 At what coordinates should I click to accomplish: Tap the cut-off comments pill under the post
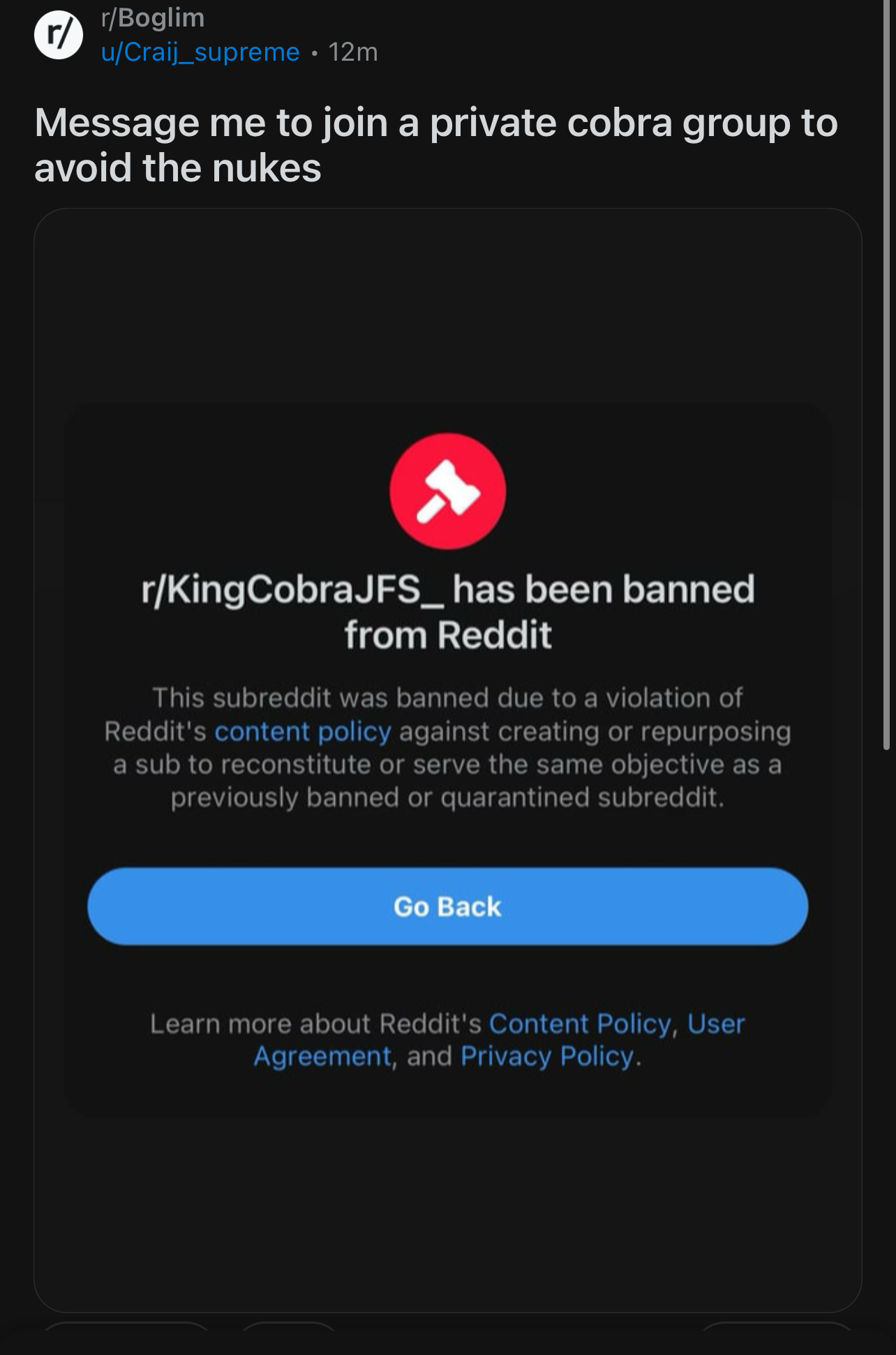289,1326
